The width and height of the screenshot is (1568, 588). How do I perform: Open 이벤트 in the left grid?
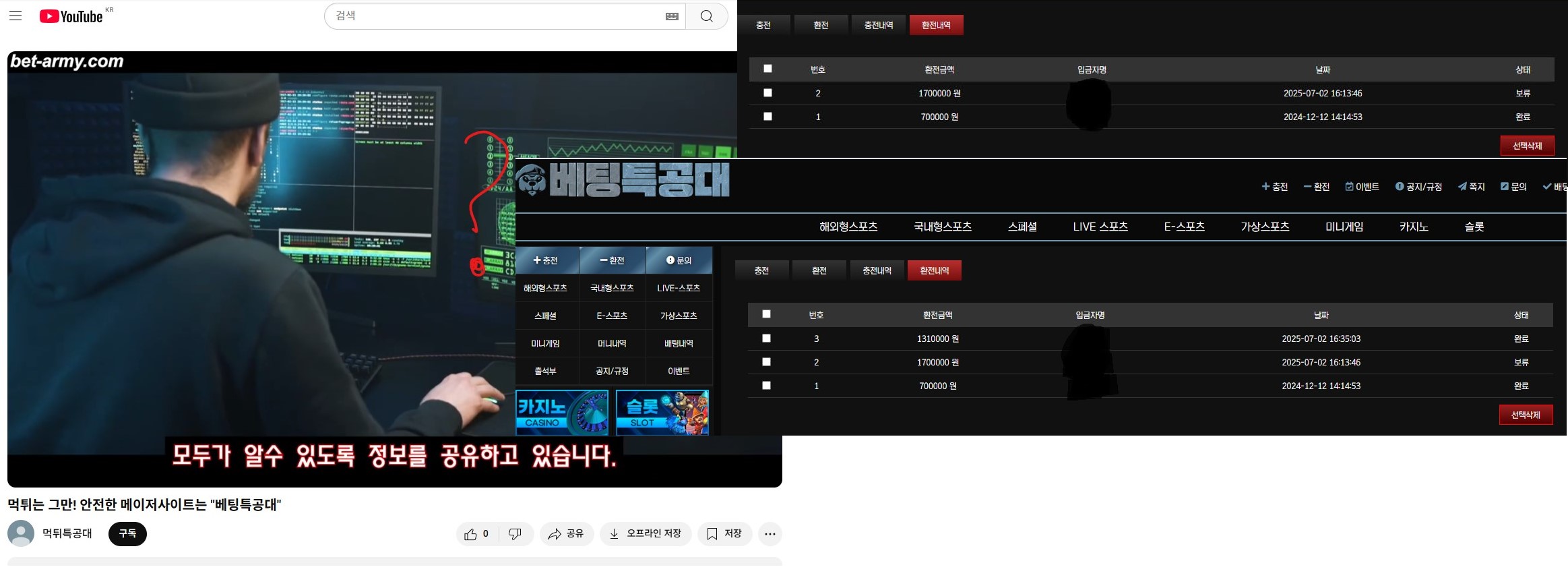point(679,371)
